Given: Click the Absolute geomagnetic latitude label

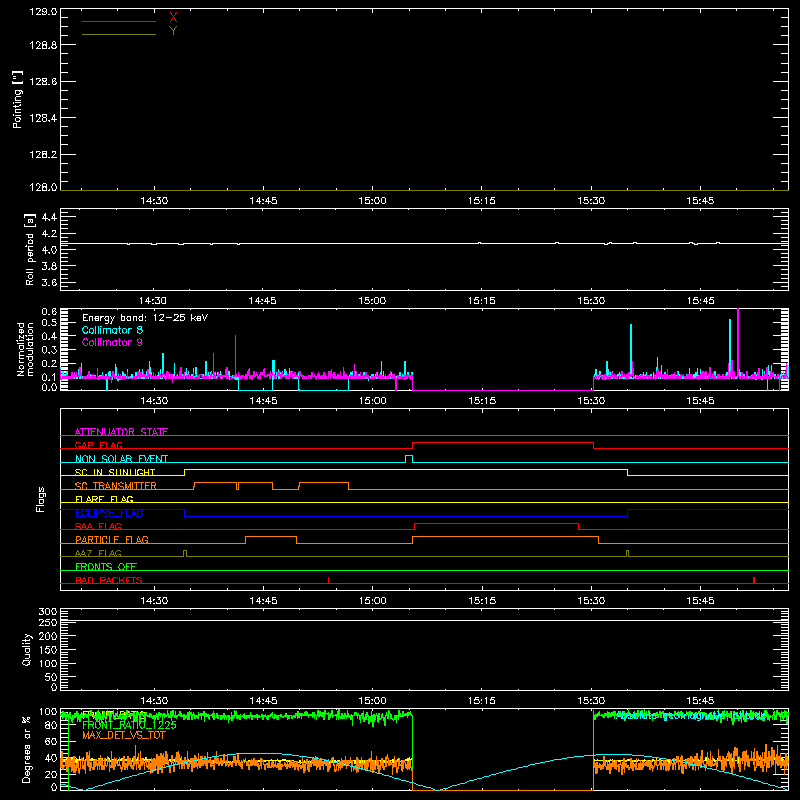Looking at the screenshot, I should click(x=691, y=716).
